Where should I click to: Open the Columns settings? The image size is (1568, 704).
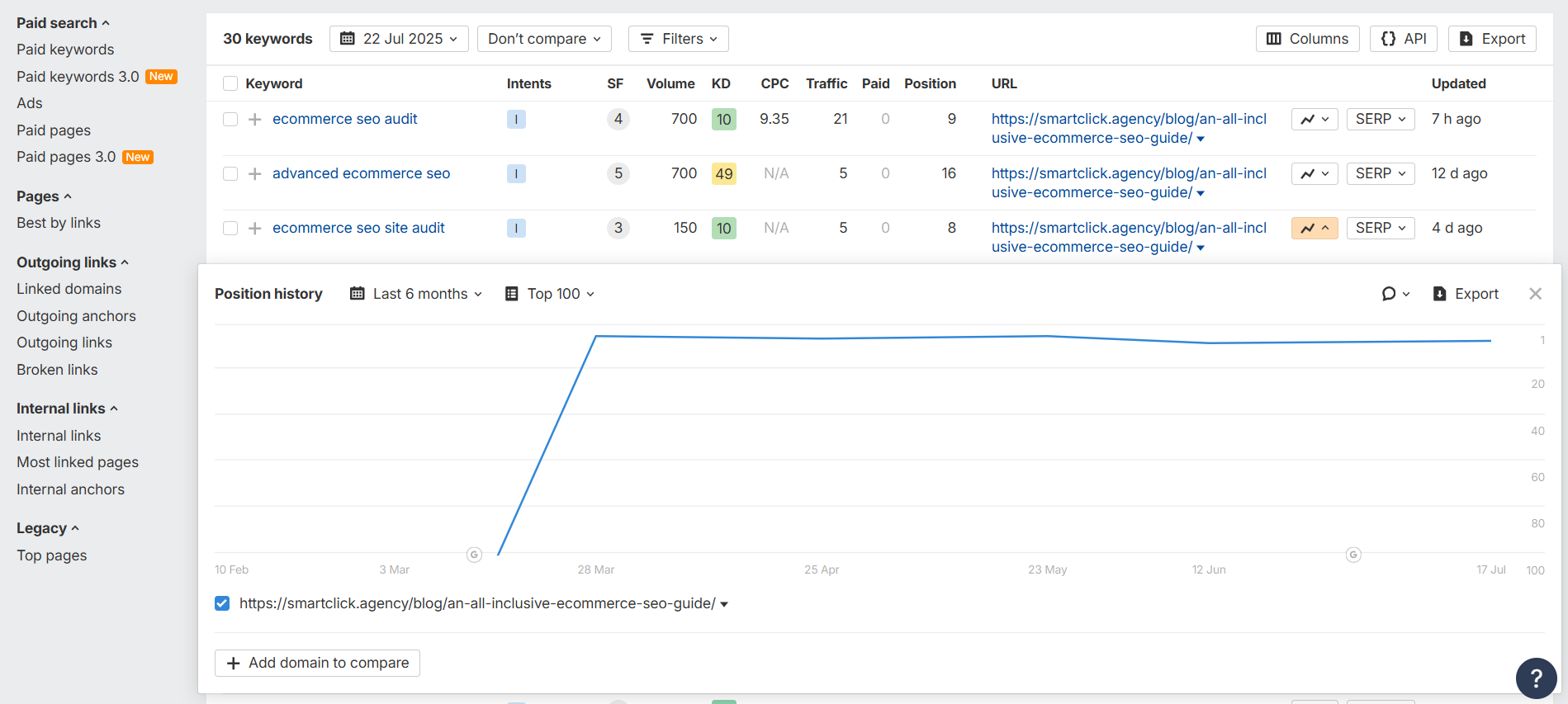(x=1308, y=39)
